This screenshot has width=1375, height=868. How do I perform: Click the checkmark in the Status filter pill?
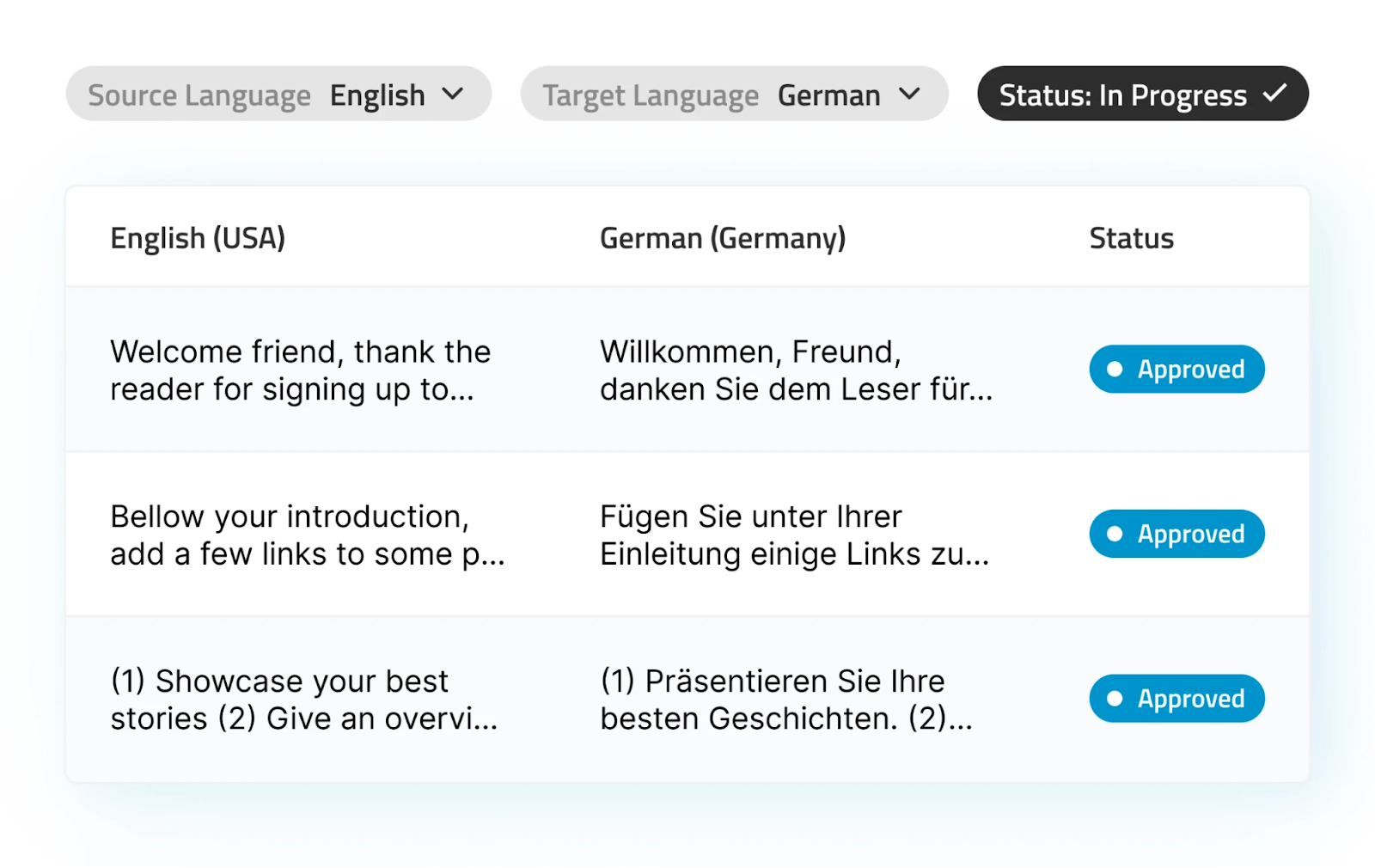[1275, 94]
